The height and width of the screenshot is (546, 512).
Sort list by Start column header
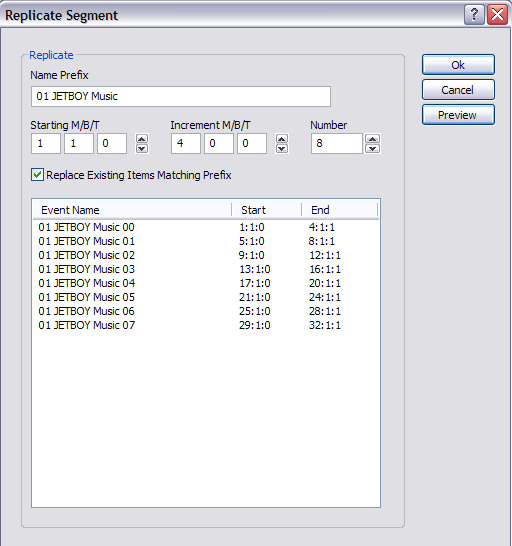tap(266, 210)
